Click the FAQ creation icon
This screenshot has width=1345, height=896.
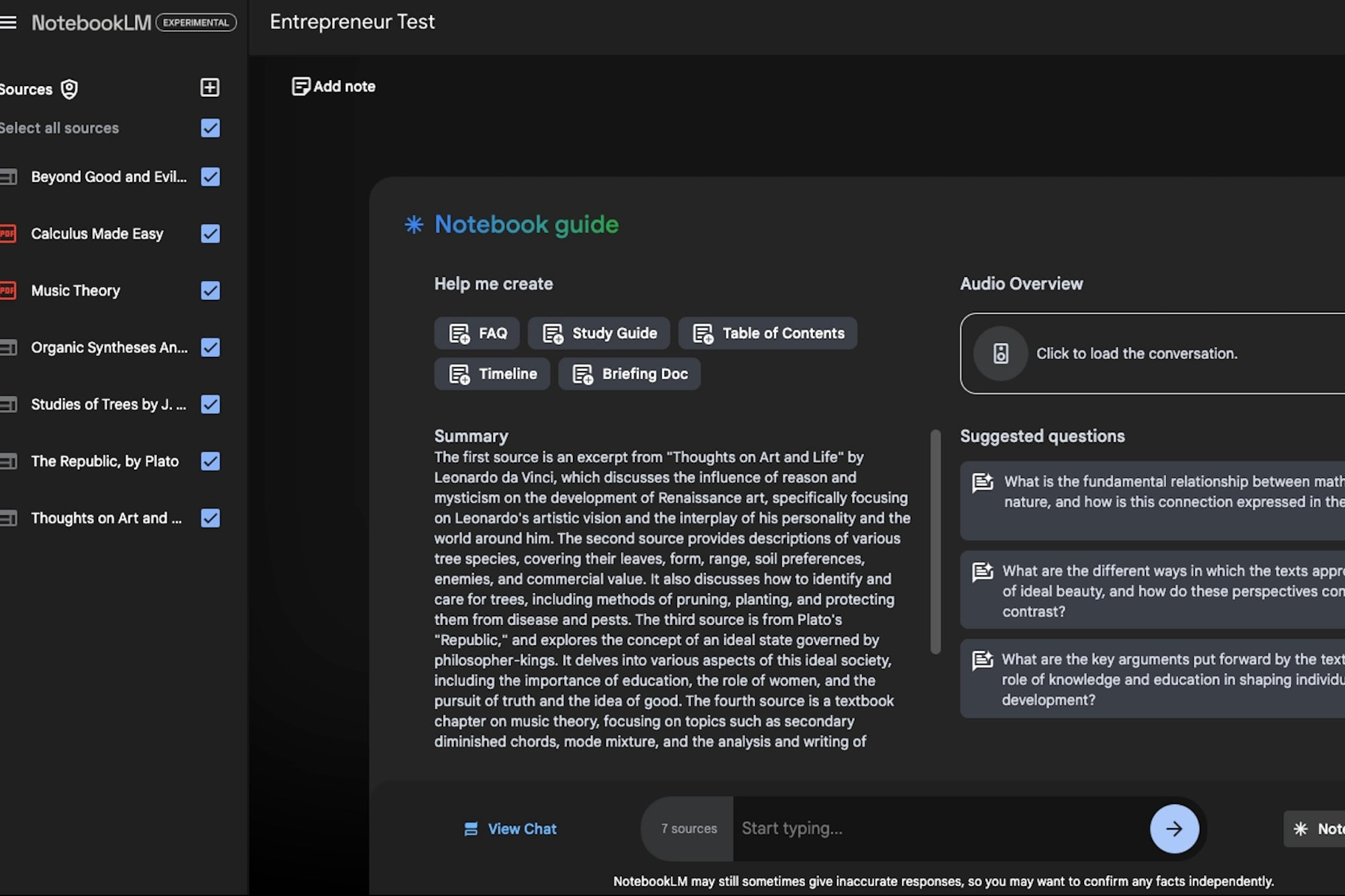pyautogui.click(x=458, y=333)
